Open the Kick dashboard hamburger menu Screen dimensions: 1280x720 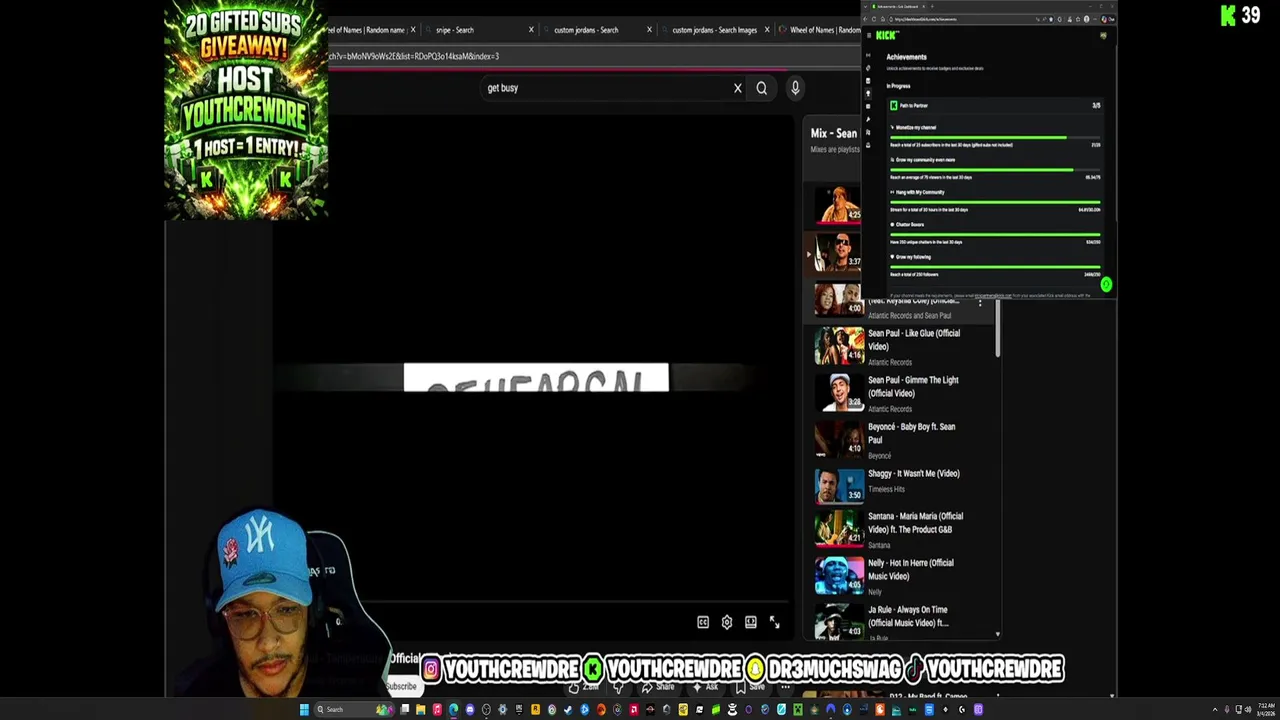pos(868,35)
